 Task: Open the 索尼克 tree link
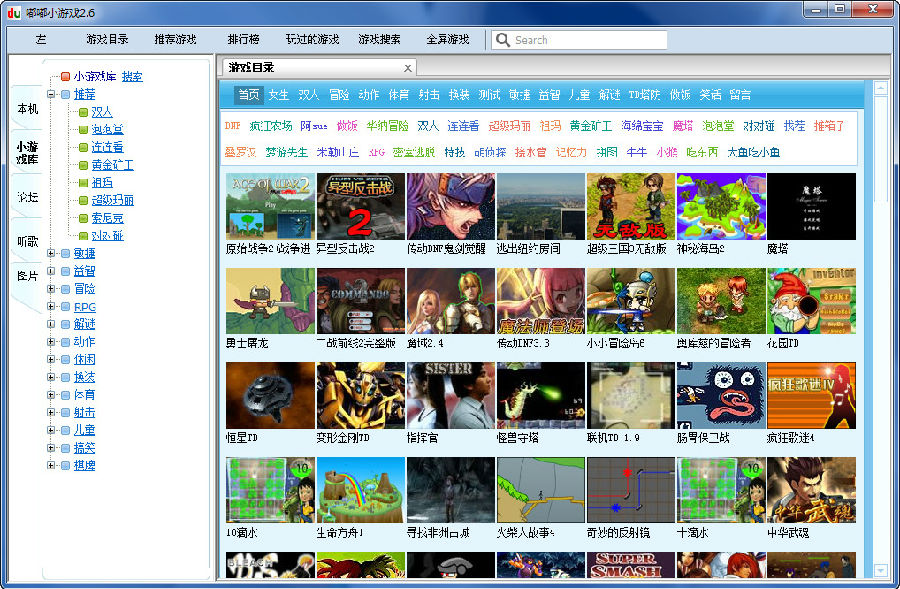coord(107,218)
